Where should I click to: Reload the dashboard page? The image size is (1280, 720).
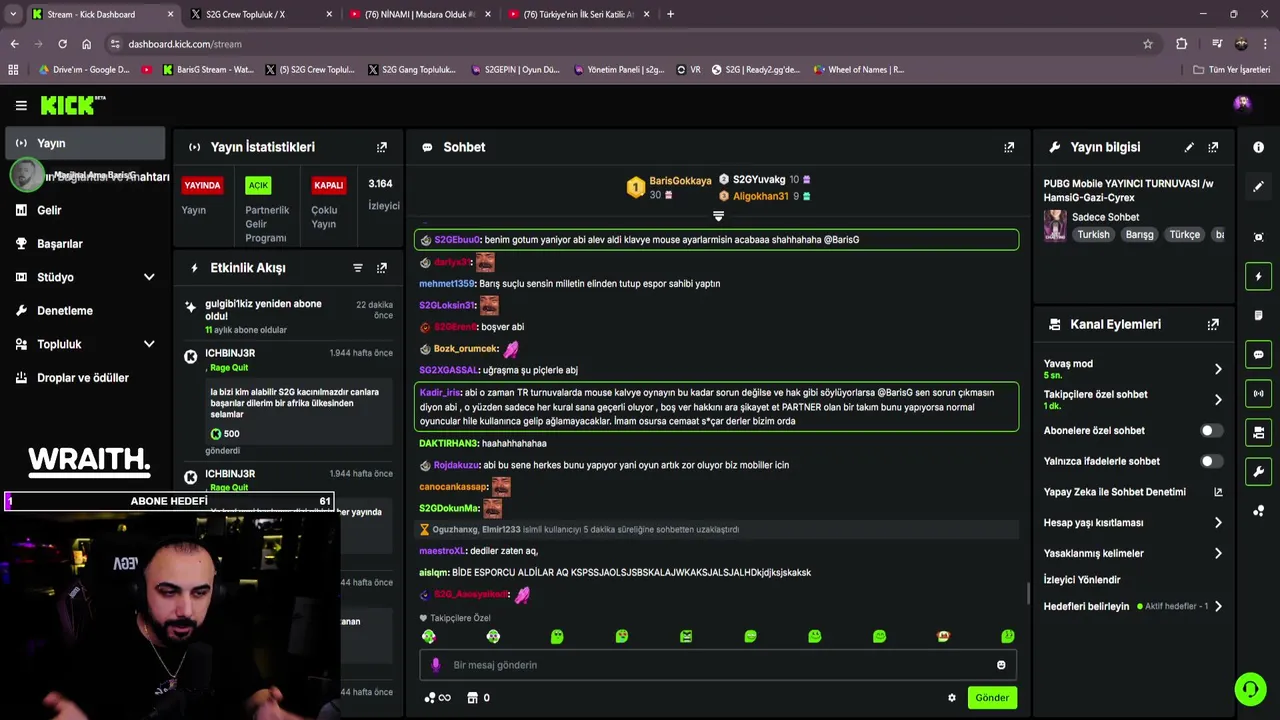point(62,44)
